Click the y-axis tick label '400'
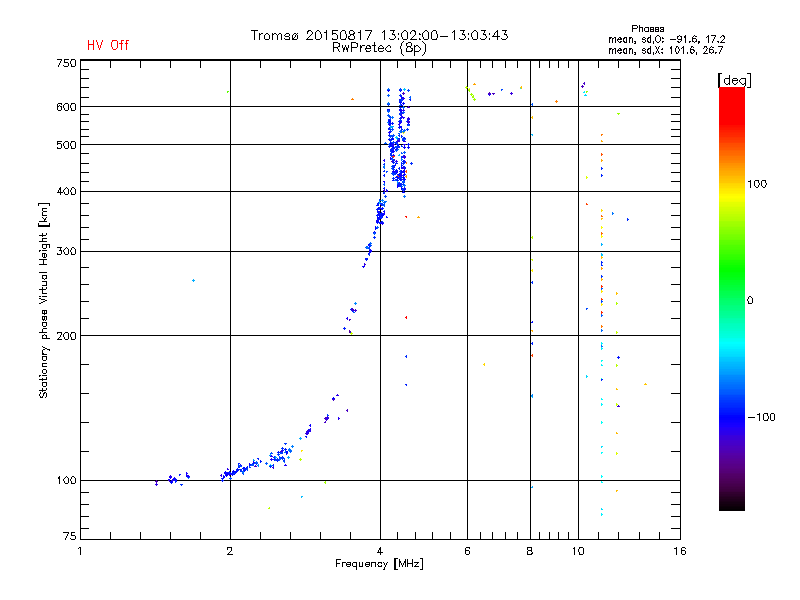Image resolution: width=800 pixels, height=600 pixels. (66, 191)
